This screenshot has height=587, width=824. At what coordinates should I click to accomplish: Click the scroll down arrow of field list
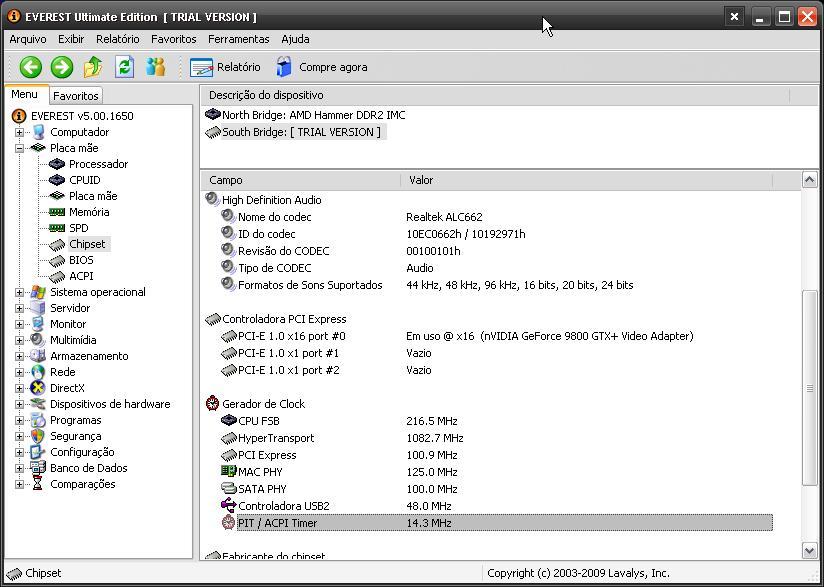(x=810, y=550)
